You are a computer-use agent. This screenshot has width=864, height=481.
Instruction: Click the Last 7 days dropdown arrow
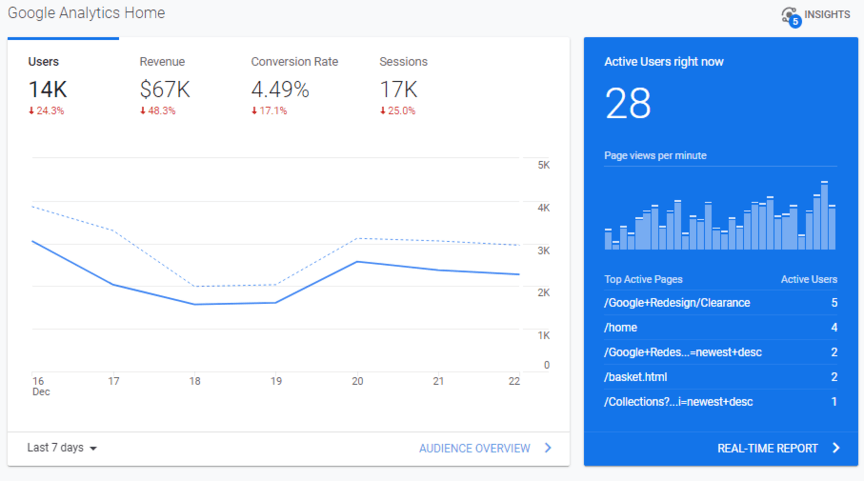pyautogui.click(x=93, y=448)
